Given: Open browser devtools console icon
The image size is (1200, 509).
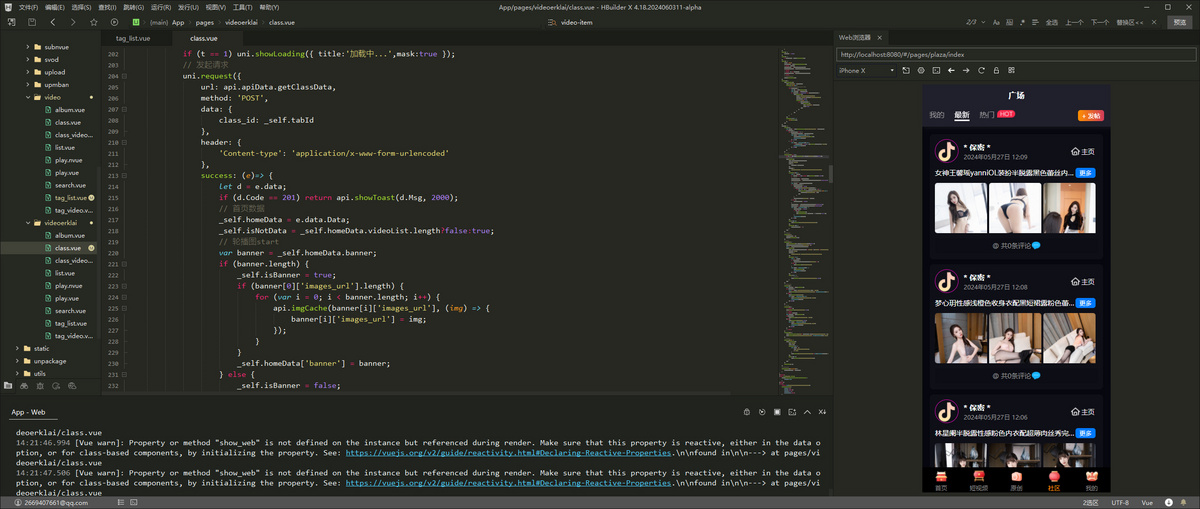Looking at the screenshot, I should tap(936, 70).
